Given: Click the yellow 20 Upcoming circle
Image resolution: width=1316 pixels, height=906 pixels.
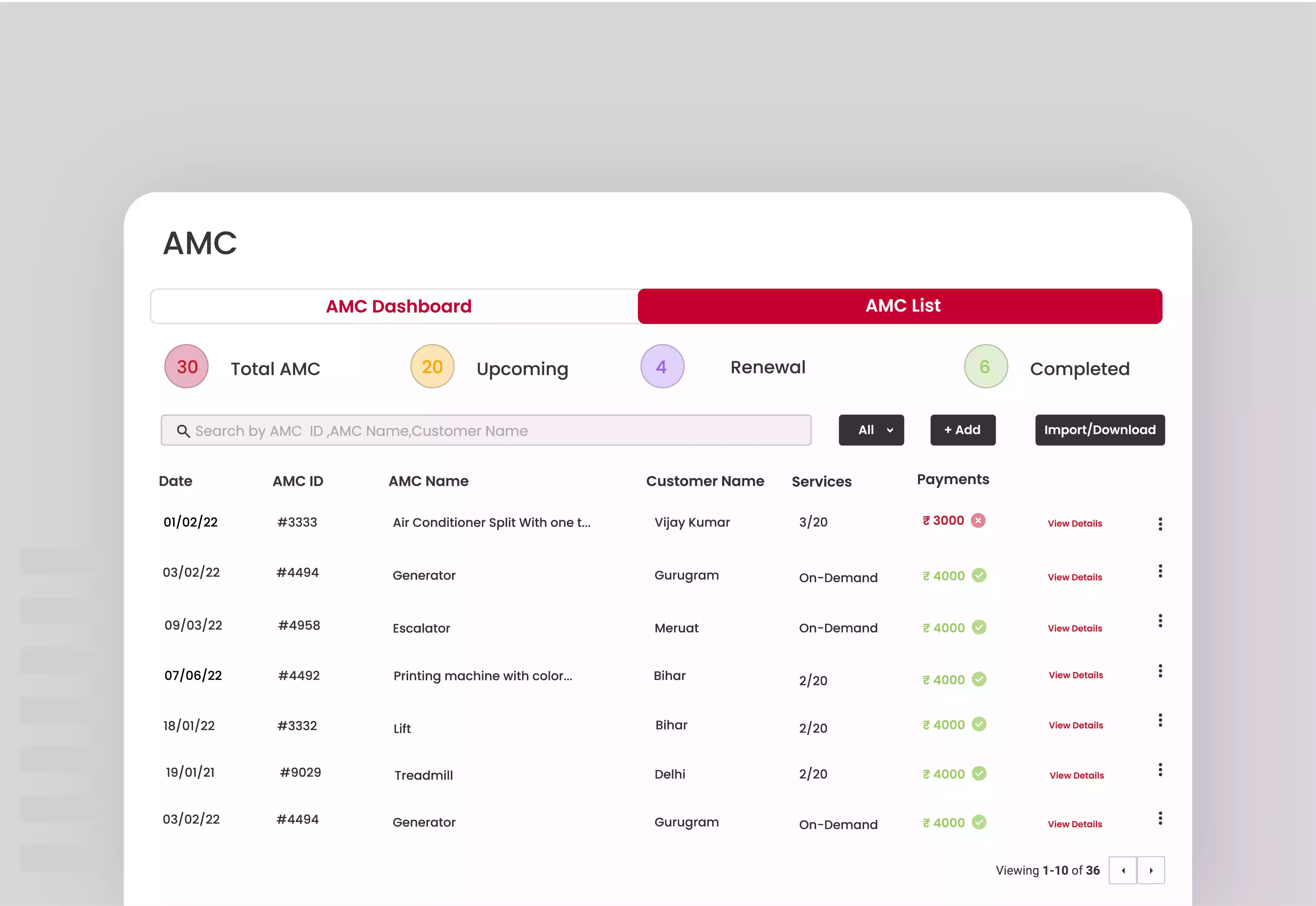Looking at the screenshot, I should [432, 367].
